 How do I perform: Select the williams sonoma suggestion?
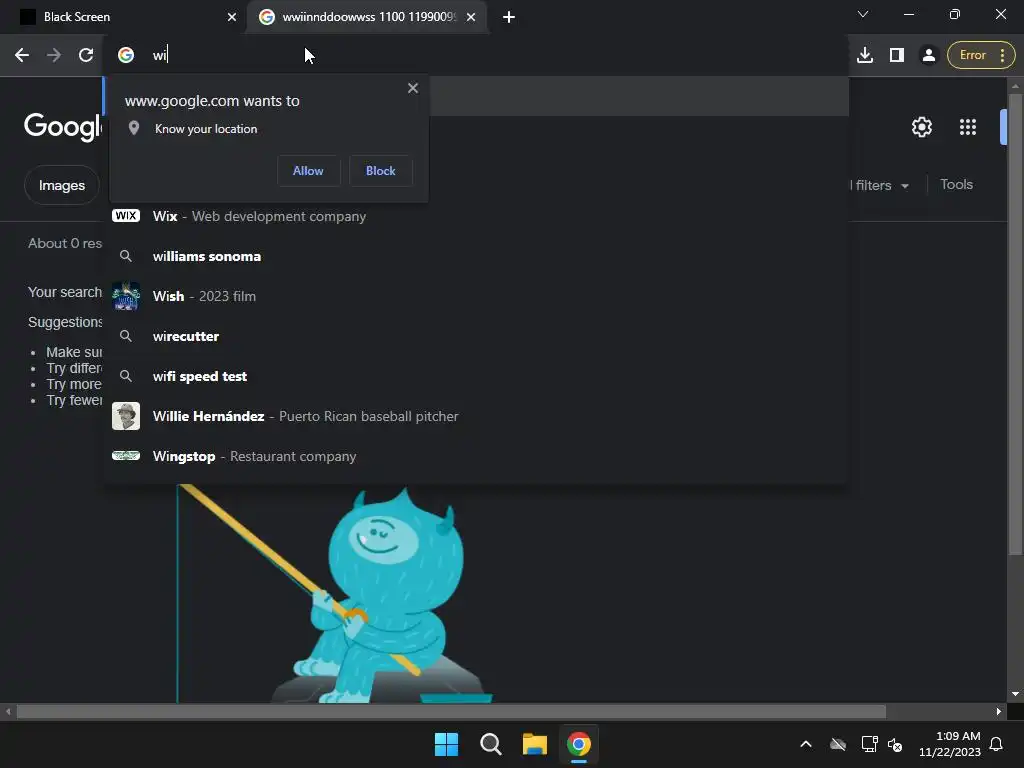475,256
